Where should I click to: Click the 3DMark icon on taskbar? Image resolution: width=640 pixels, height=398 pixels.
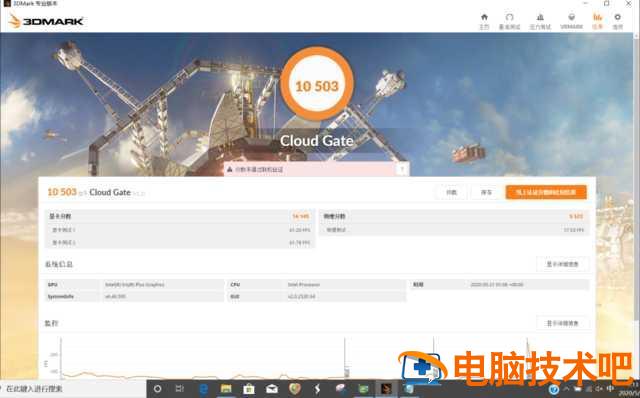pos(386,389)
